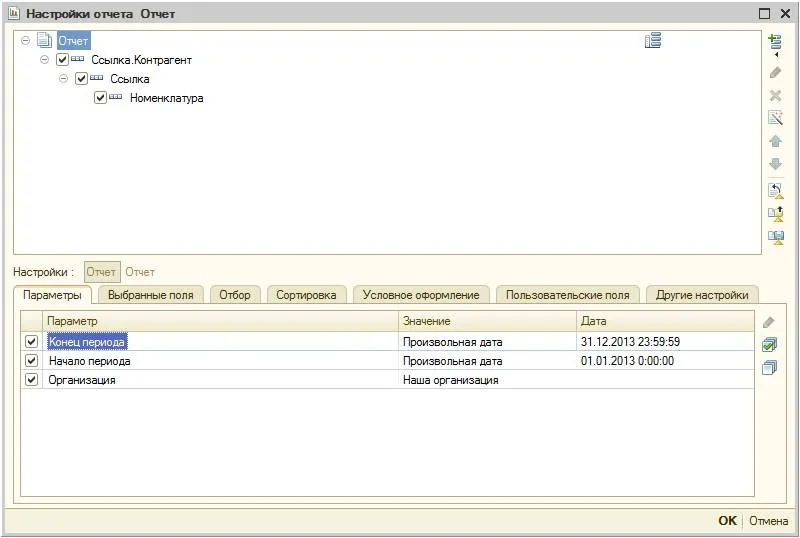Open the Условное оформление tab
The height and width of the screenshot is (538, 800).
click(421, 295)
